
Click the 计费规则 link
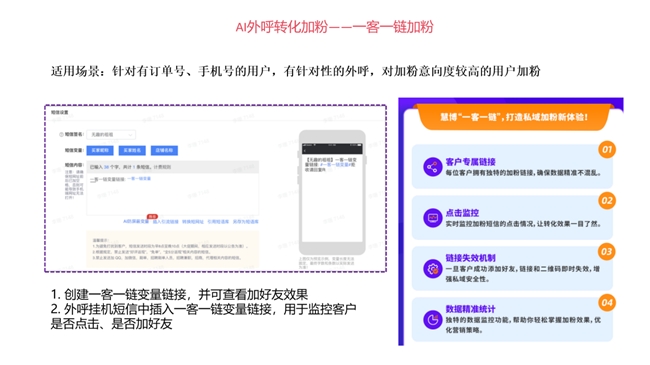[x=162, y=167]
